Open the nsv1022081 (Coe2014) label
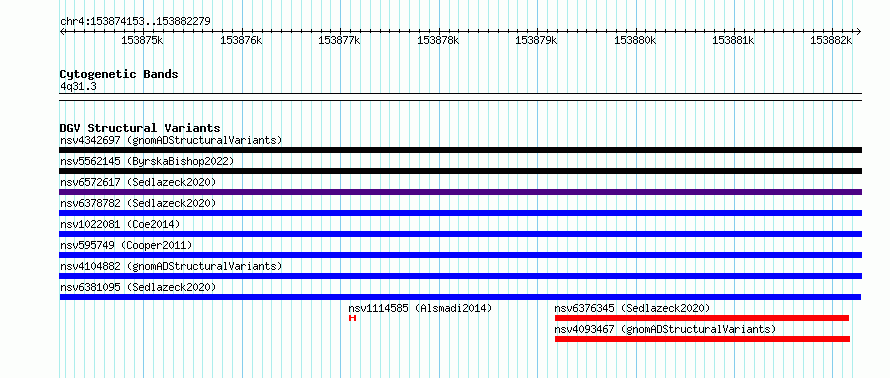The height and width of the screenshot is (378, 890). pyautogui.click(x=120, y=224)
